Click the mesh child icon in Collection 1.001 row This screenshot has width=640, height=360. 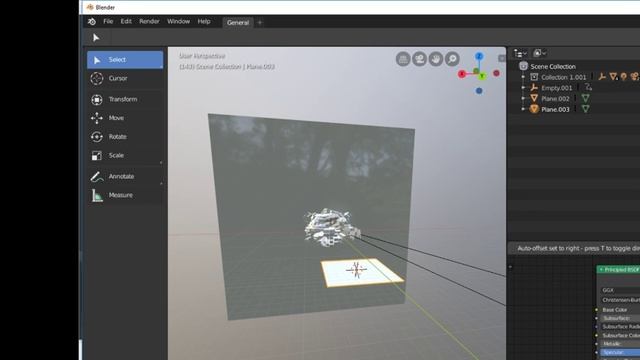(x=613, y=76)
